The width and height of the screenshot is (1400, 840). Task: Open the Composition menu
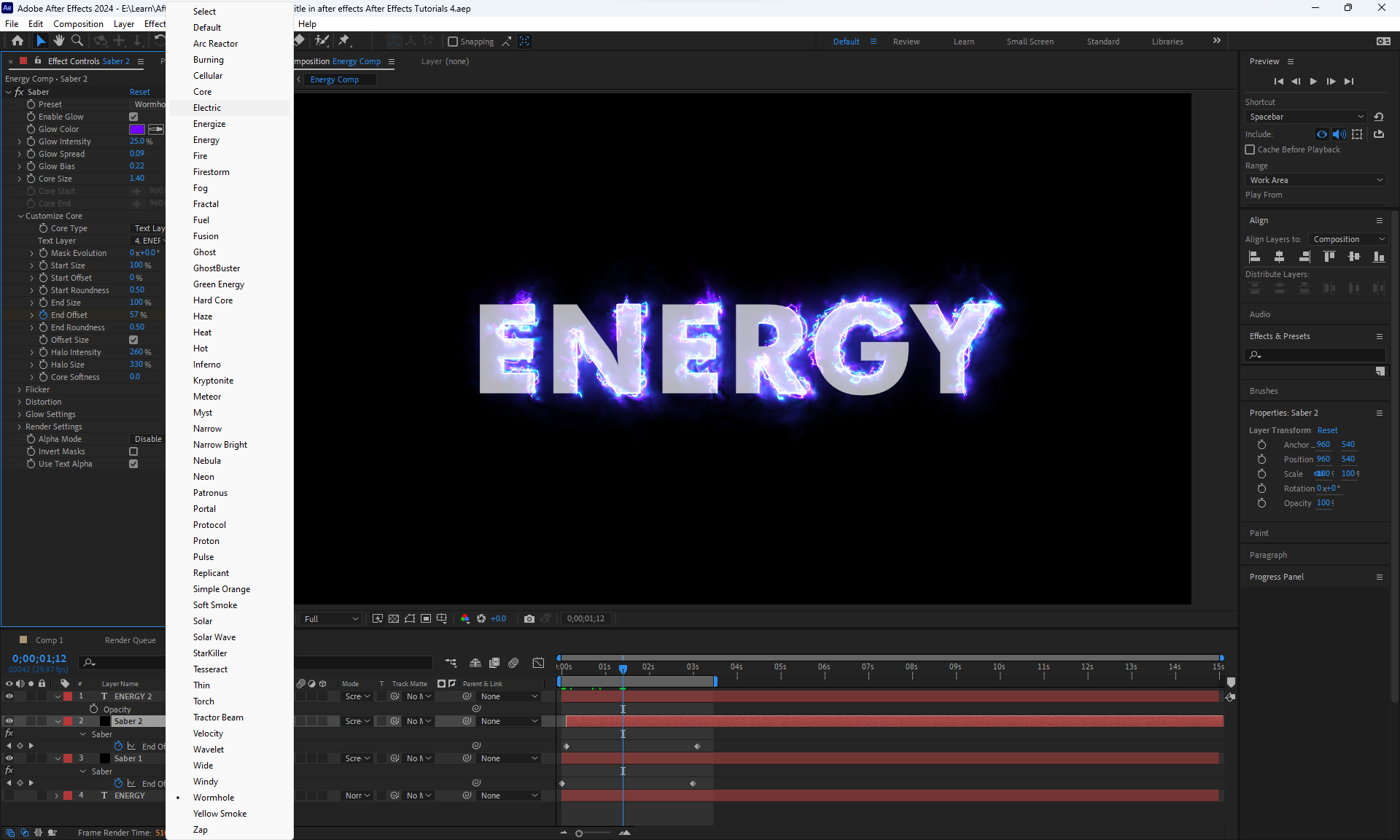[x=78, y=23]
